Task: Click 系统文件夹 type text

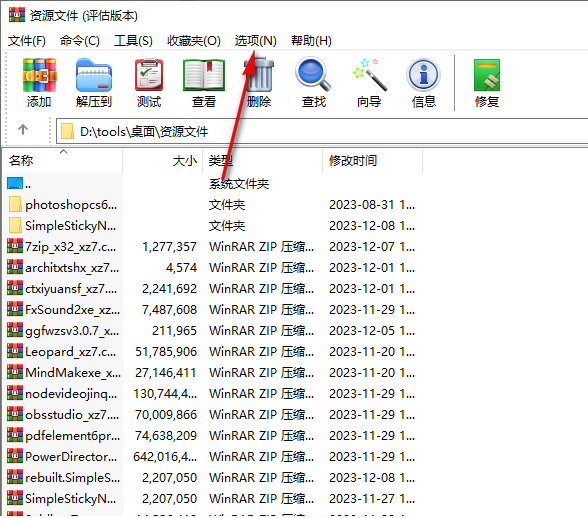Action: (239, 183)
